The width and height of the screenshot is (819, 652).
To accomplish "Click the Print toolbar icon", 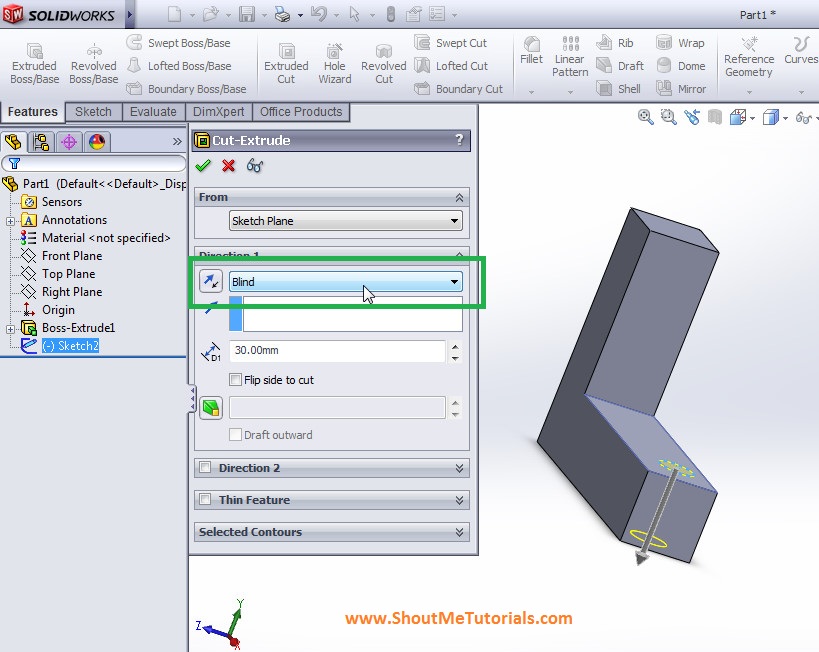I will click(283, 14).
